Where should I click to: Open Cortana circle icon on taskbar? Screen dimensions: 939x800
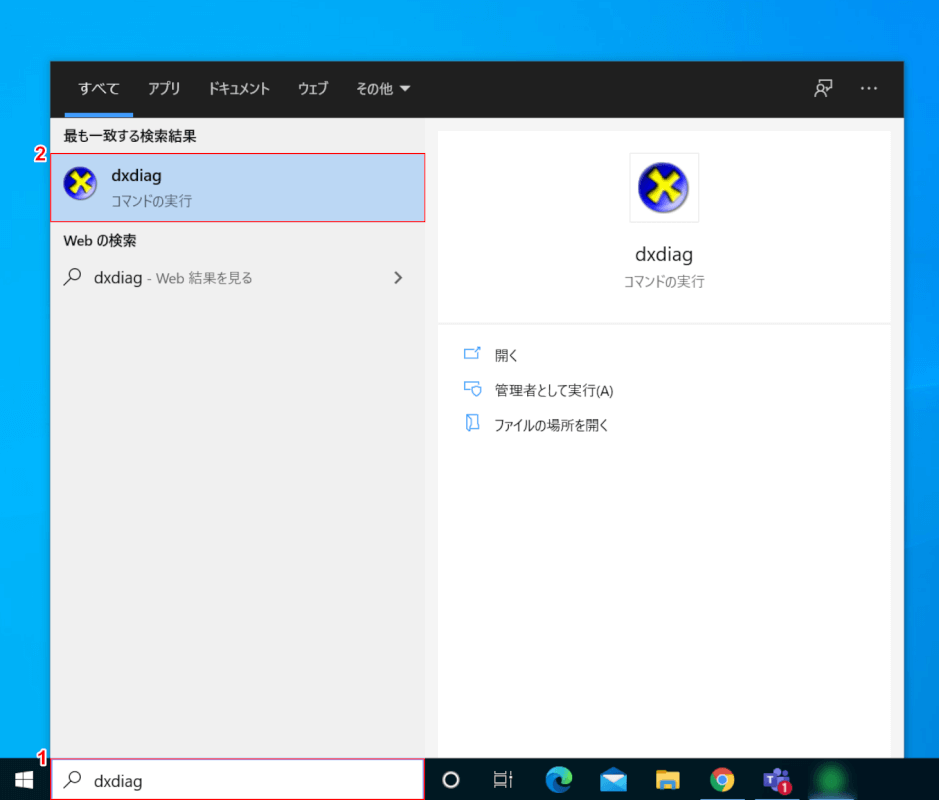pyautogui.click(x=450, y=780)
